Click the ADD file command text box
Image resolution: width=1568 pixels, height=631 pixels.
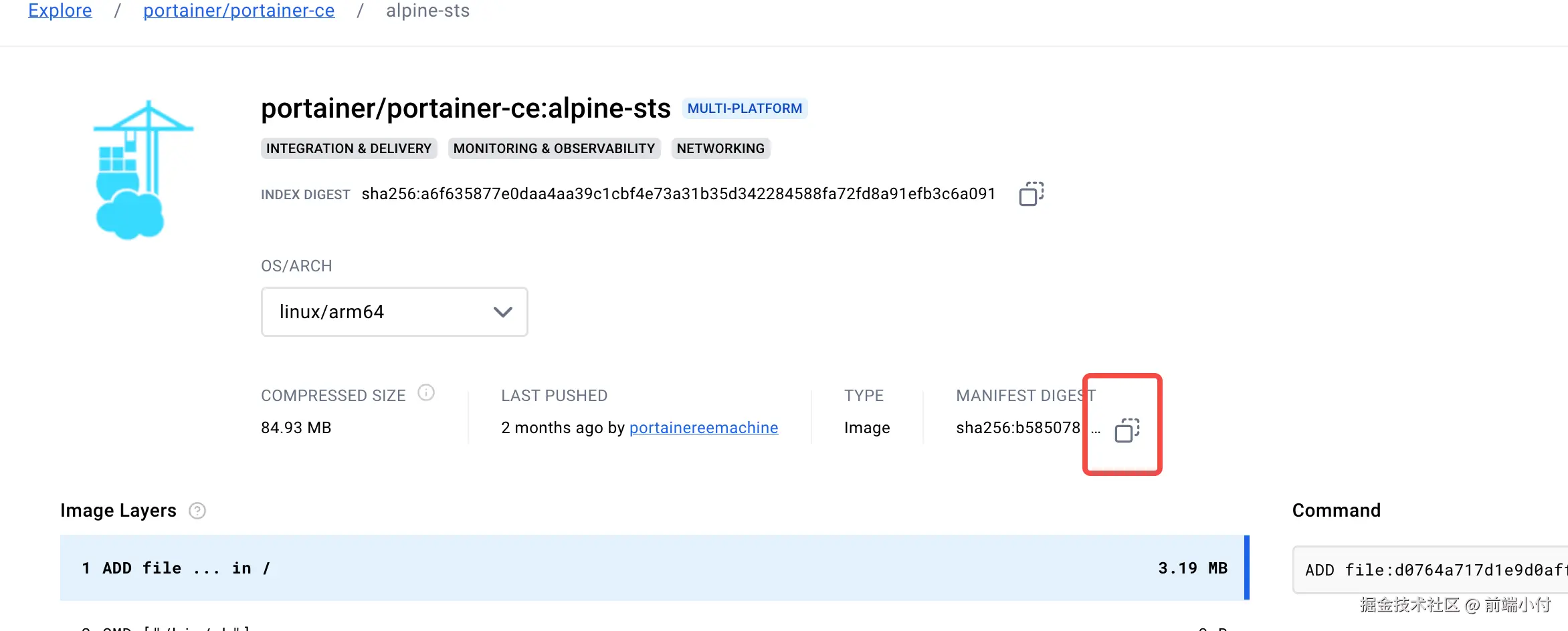tap(1432, 570)
